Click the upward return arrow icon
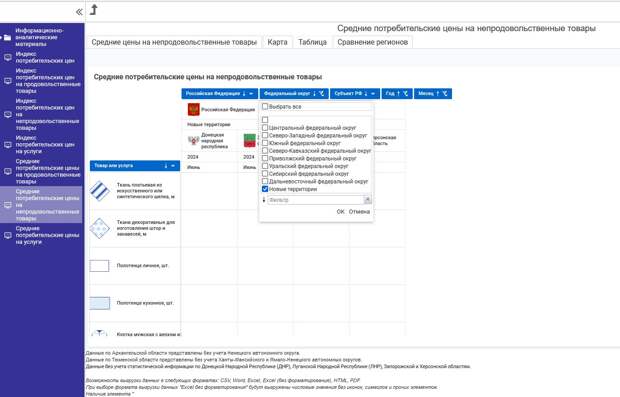The height and width of the screenshot is (397, 620). coord(94,9)
